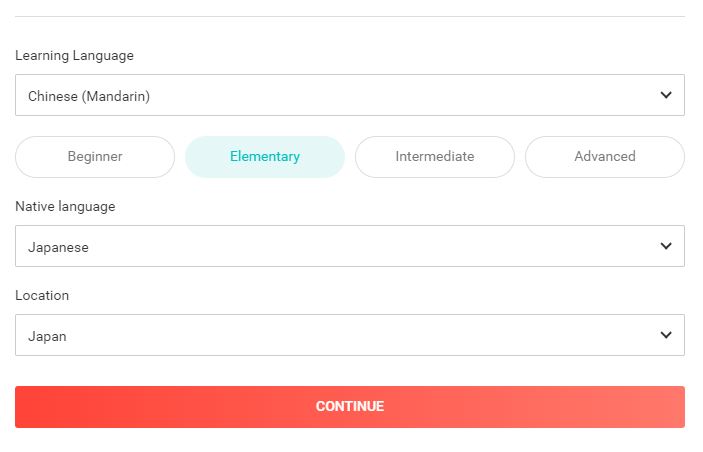Click the horizontal divider line above the form

[350, 16]
